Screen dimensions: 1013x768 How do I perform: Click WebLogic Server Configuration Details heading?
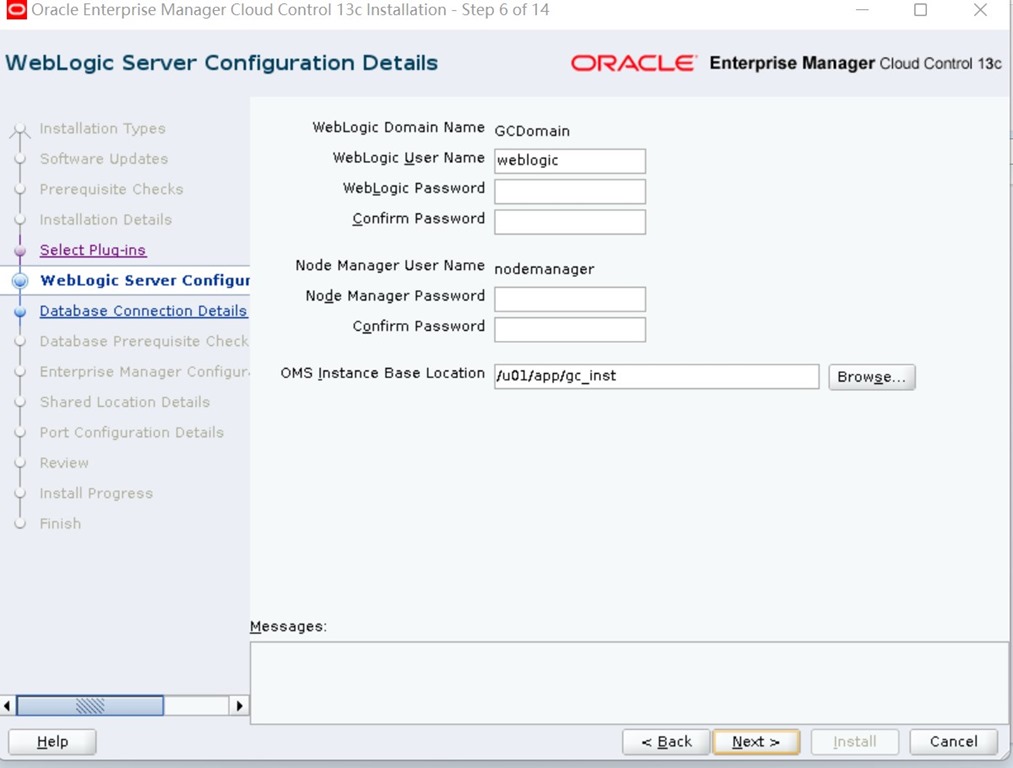(x=222, y=63)
